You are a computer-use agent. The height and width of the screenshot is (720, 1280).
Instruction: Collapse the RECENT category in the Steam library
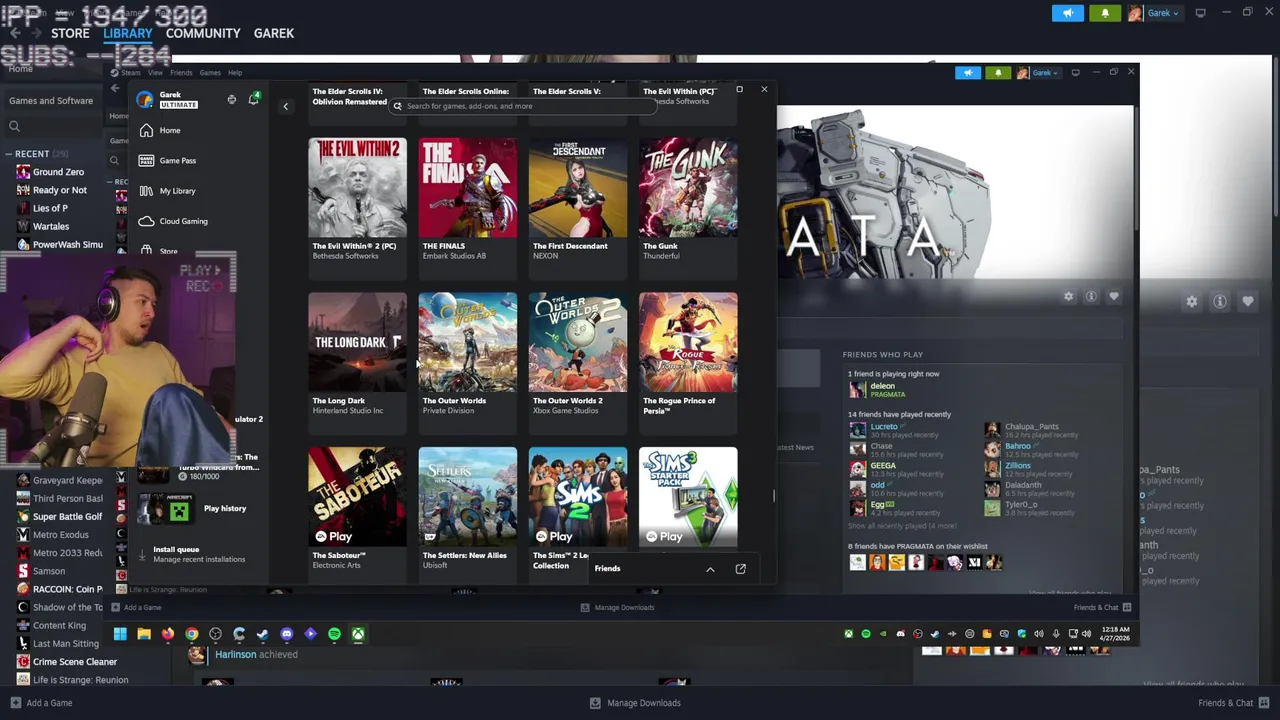click(x=9, y=154)
